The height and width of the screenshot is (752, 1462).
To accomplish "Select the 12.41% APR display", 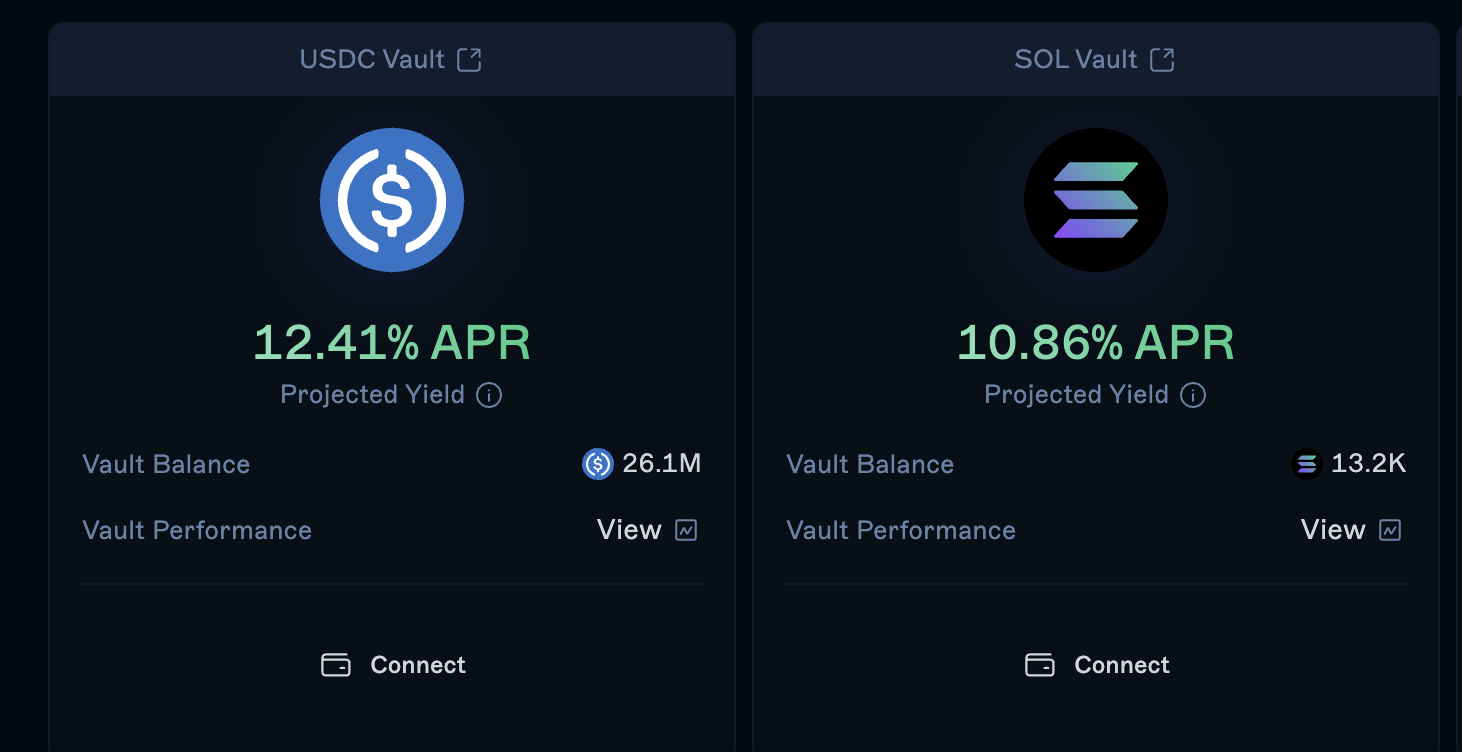I will [x=391, y=342].
